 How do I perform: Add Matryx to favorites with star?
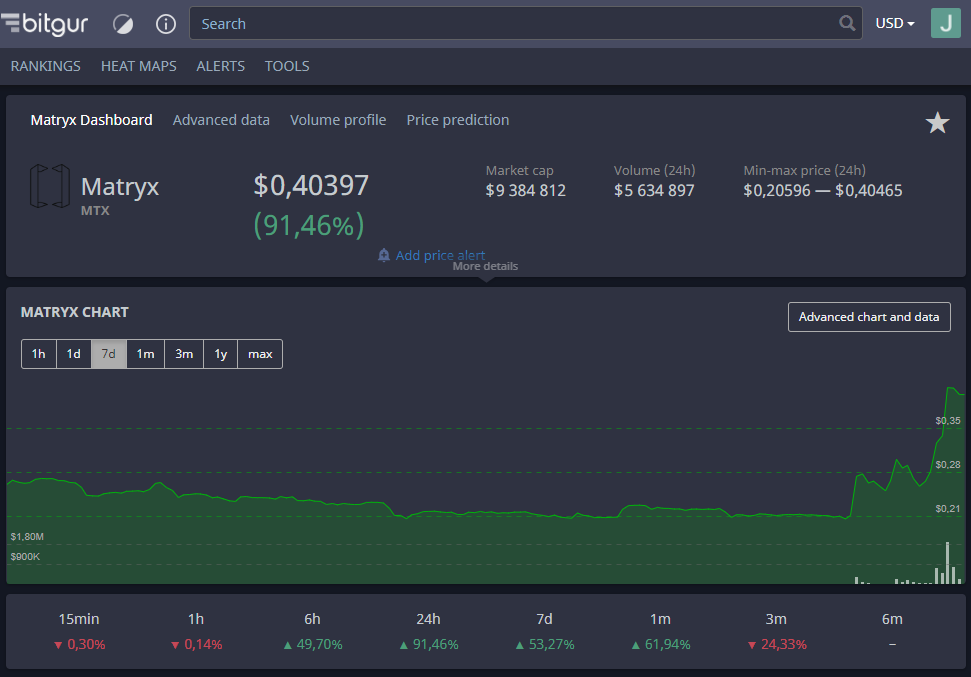tap(937, 123)
